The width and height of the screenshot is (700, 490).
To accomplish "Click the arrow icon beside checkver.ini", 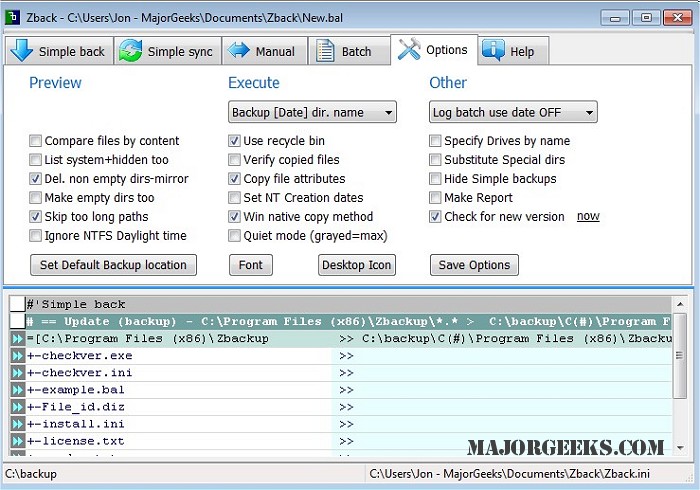I will 17,373.
